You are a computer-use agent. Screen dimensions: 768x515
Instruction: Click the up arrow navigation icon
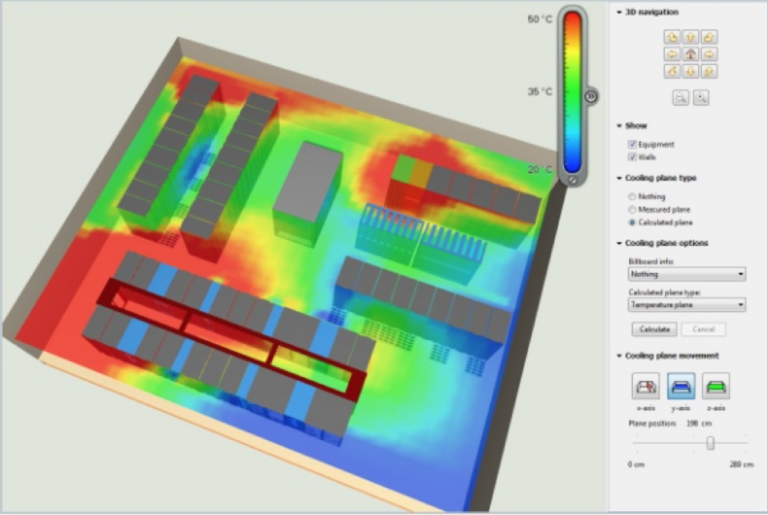click(688, 37)
